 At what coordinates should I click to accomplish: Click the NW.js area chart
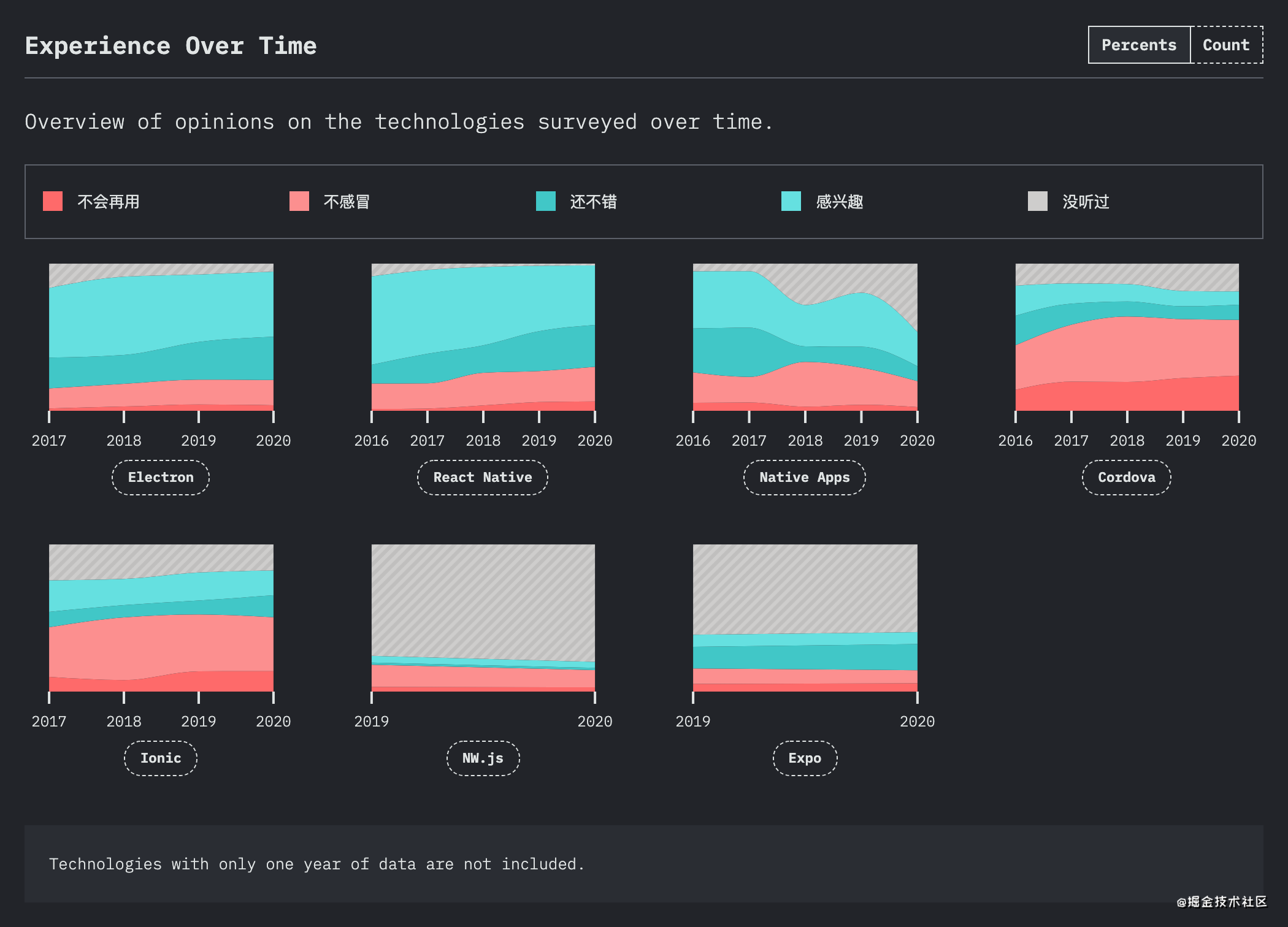coord(483,618)
